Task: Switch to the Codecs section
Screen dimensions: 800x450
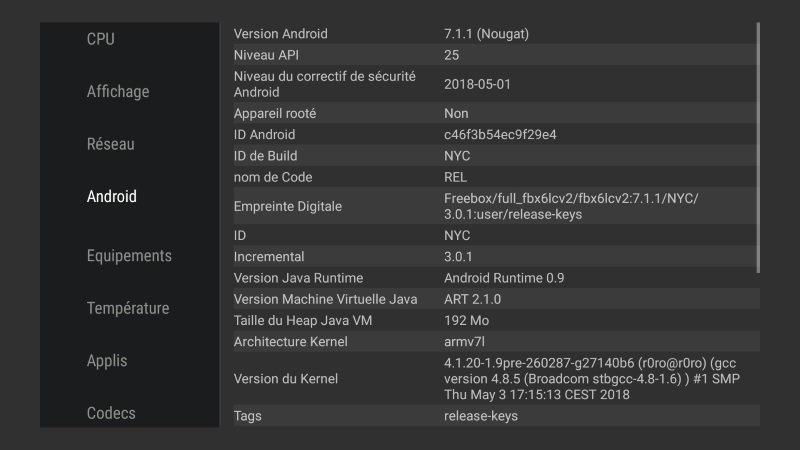Action: (x=111, y=413)
